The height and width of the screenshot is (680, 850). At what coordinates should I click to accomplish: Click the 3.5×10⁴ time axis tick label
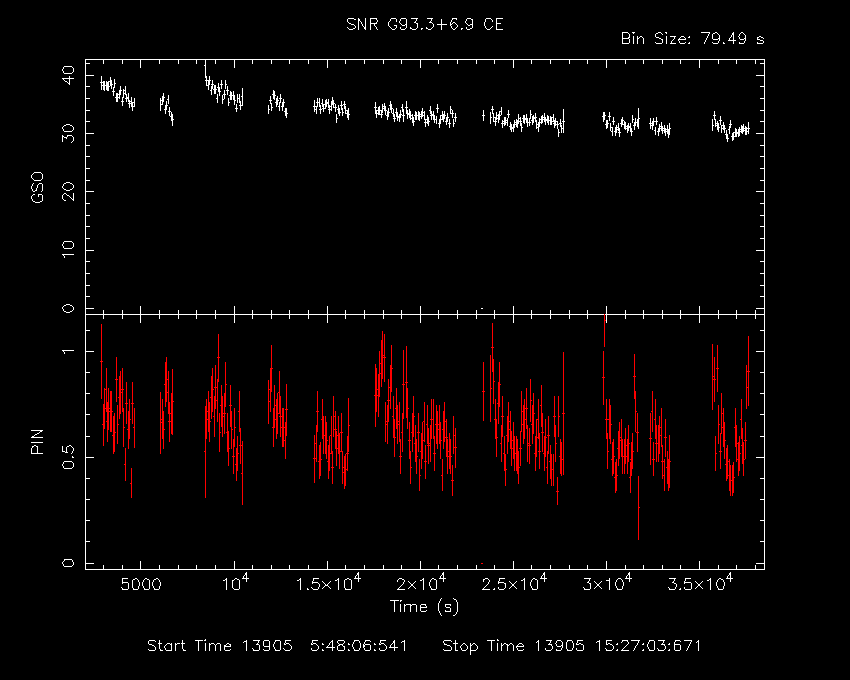(700, 582)
